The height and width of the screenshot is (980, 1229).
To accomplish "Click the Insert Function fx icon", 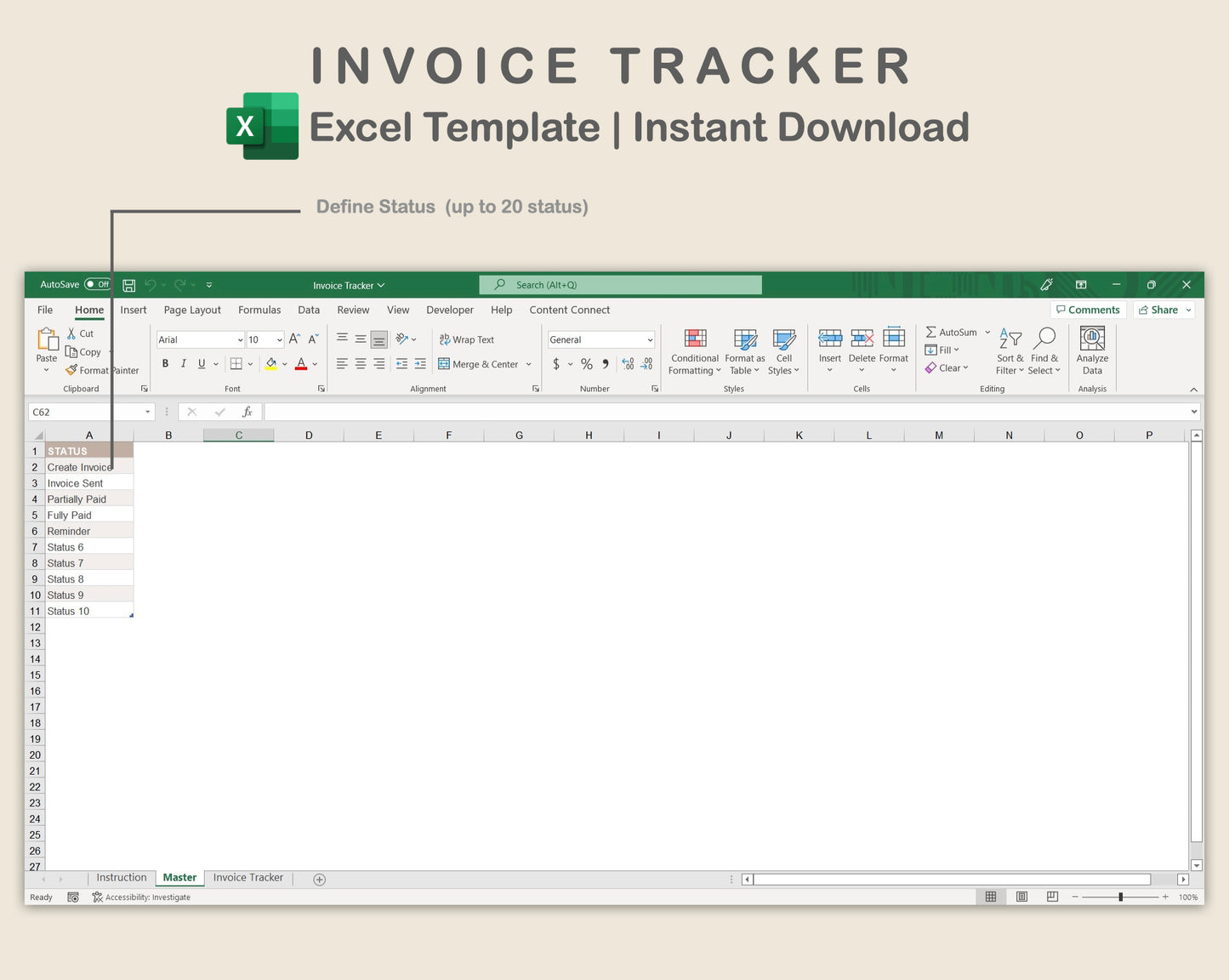I will [248, 412].
